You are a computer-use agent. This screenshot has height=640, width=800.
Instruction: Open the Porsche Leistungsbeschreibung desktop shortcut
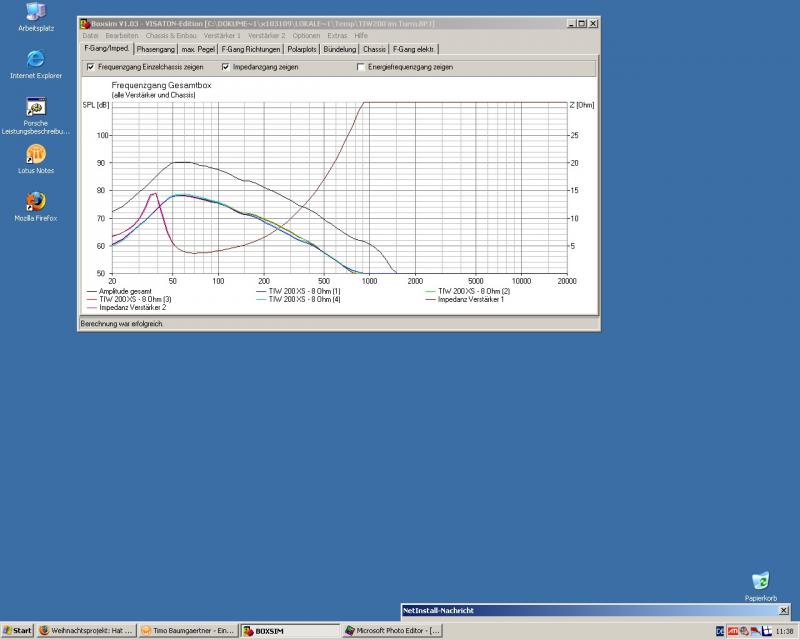pos(35,106)
